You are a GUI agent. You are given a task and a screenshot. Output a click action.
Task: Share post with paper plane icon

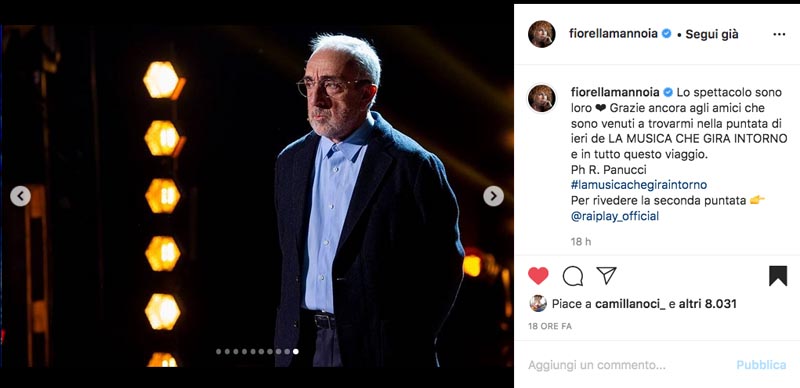(x=606, y=276)
